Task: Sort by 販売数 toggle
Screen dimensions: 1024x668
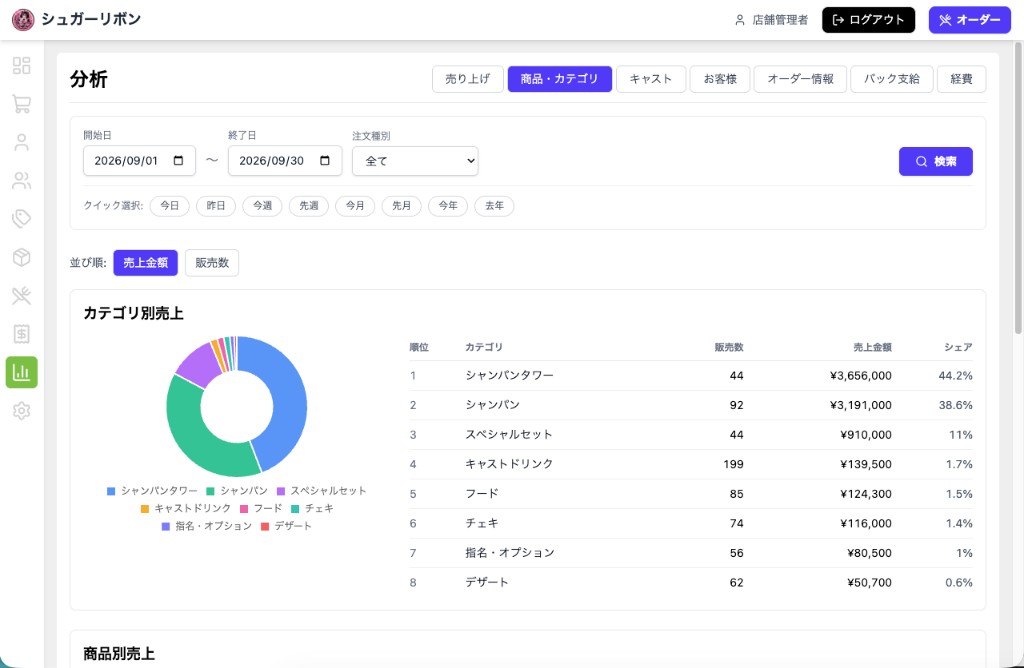Action: click(x=212, y=262)
